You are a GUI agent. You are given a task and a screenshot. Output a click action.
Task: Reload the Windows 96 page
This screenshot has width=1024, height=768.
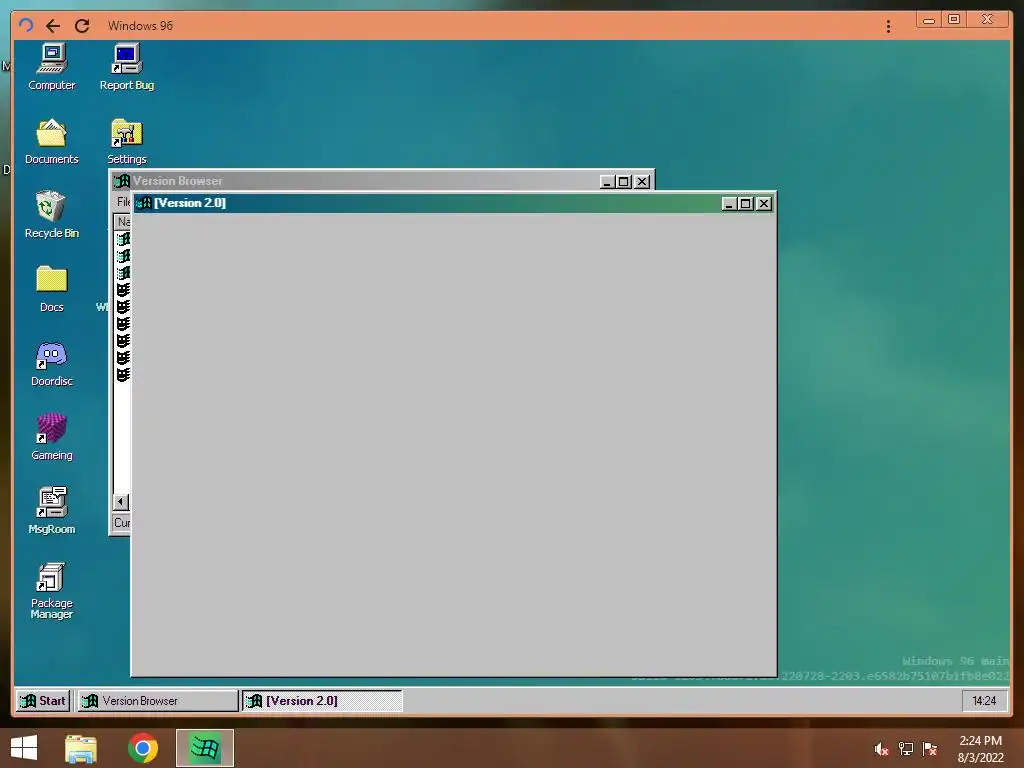[x=82, y=25]
